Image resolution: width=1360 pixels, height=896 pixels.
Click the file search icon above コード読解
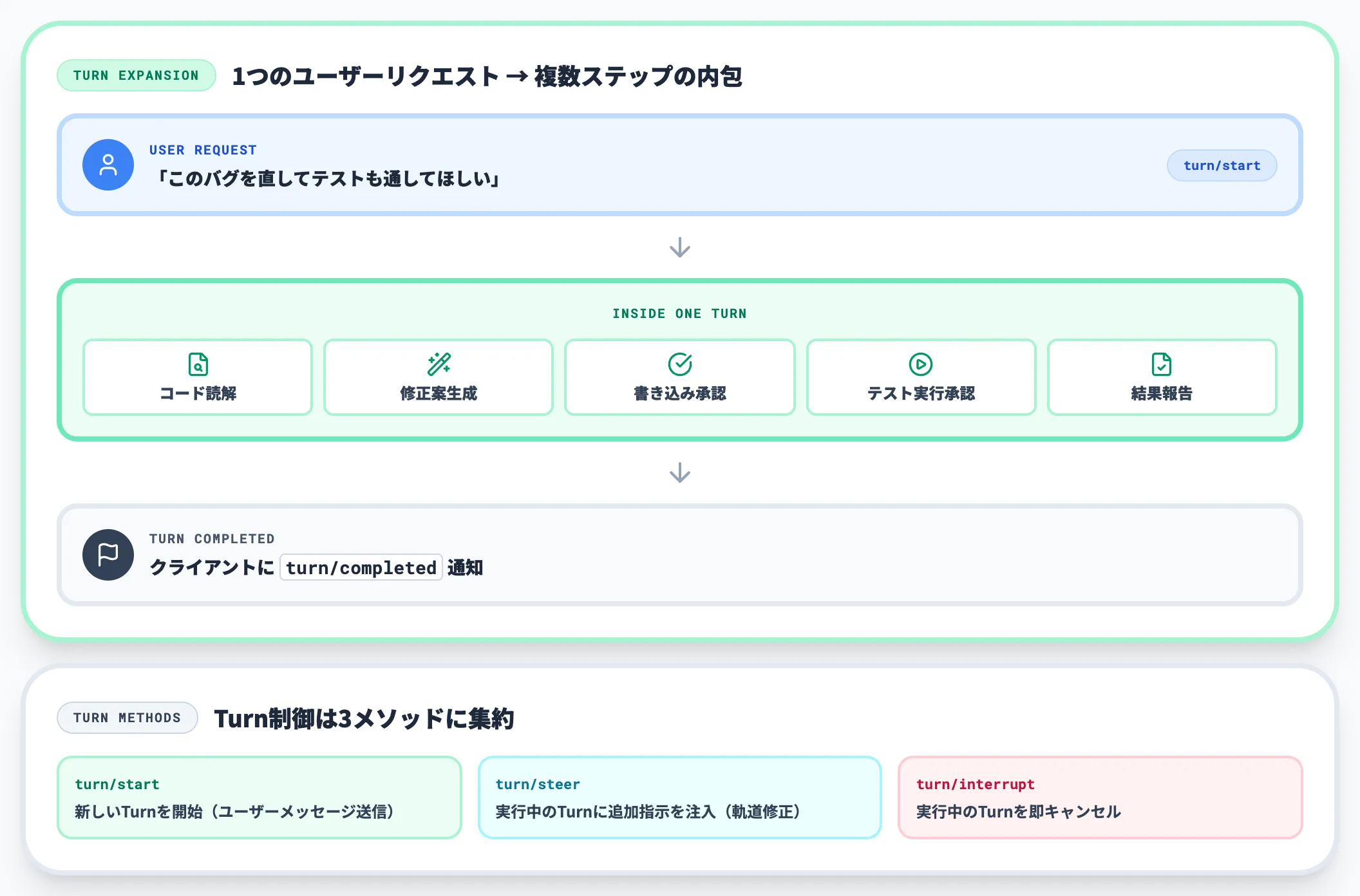[198, 364]
